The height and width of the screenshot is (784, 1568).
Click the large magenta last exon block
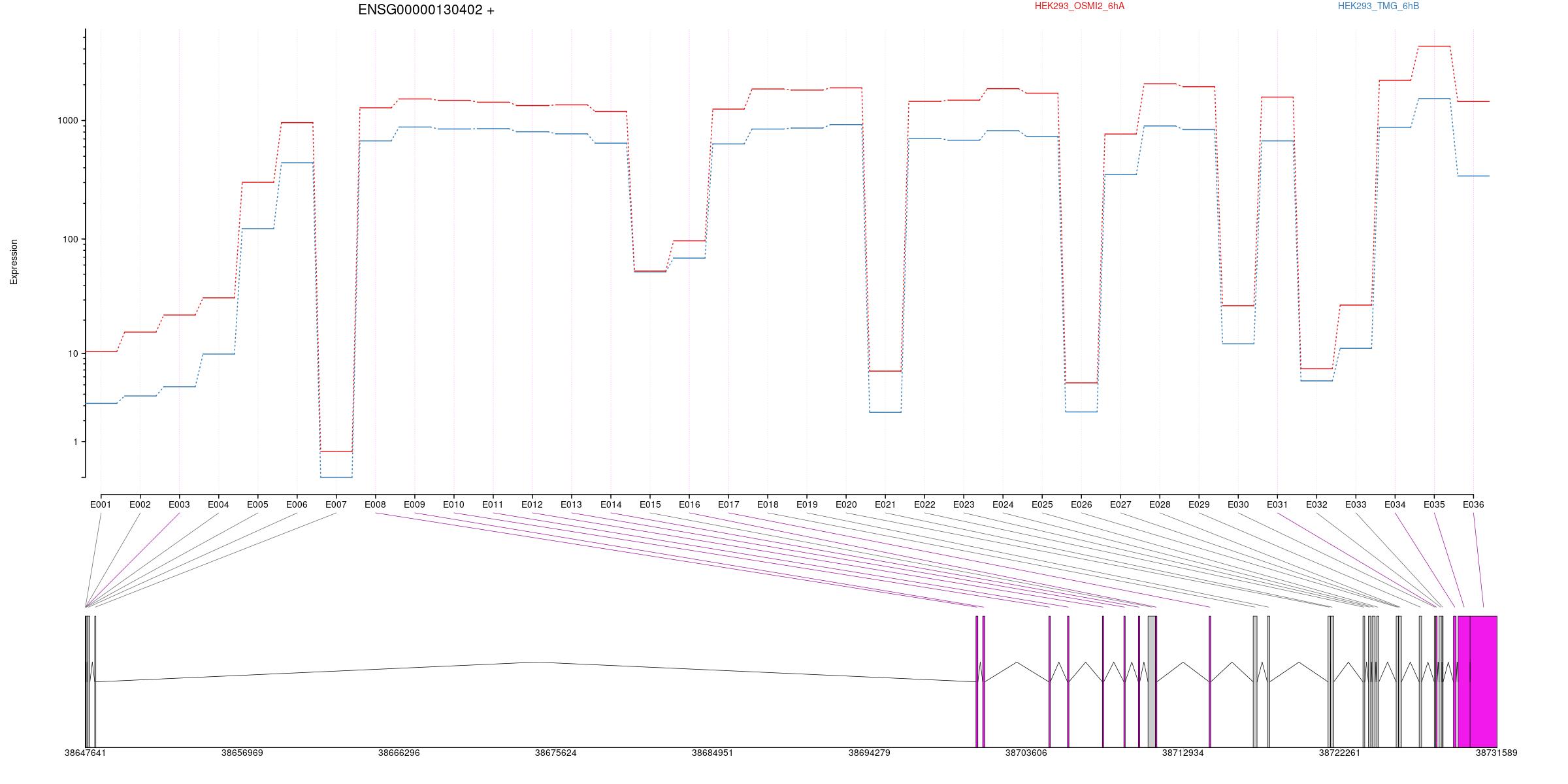pos(1483,681)
